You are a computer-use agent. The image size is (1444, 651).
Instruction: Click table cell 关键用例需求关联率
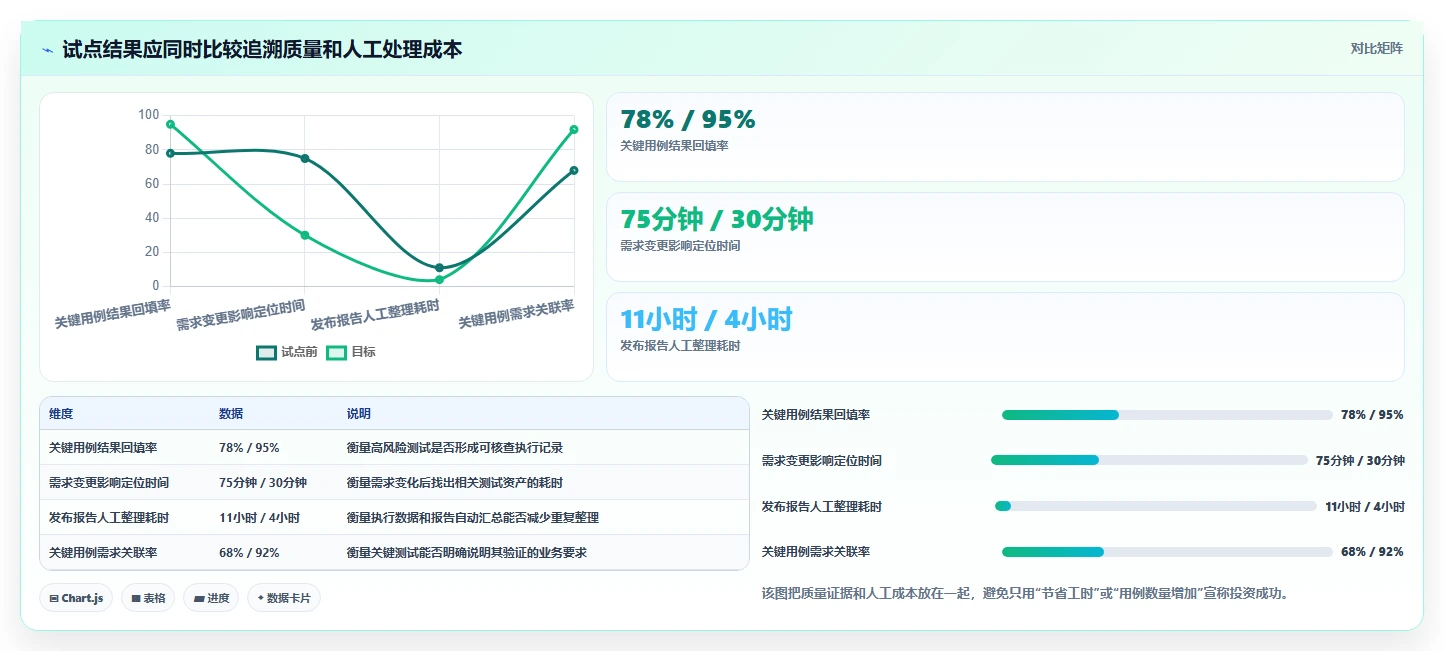point(103,553)
